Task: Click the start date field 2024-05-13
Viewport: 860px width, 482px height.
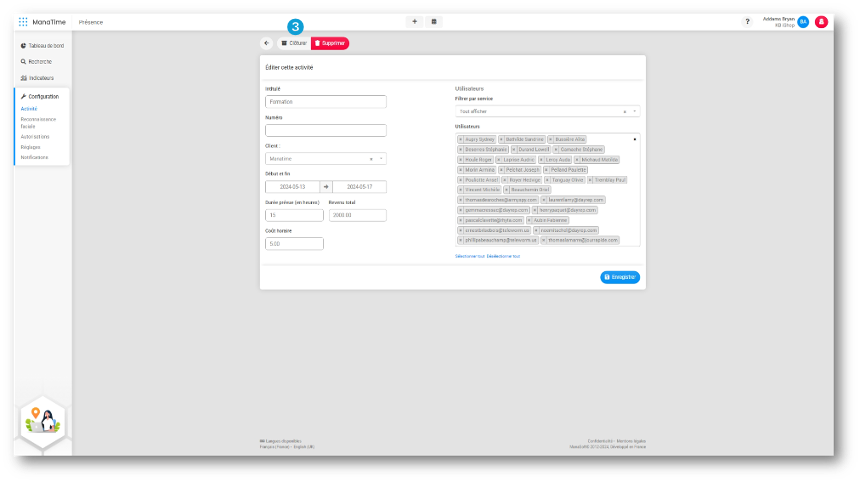Action: point(292,187)
